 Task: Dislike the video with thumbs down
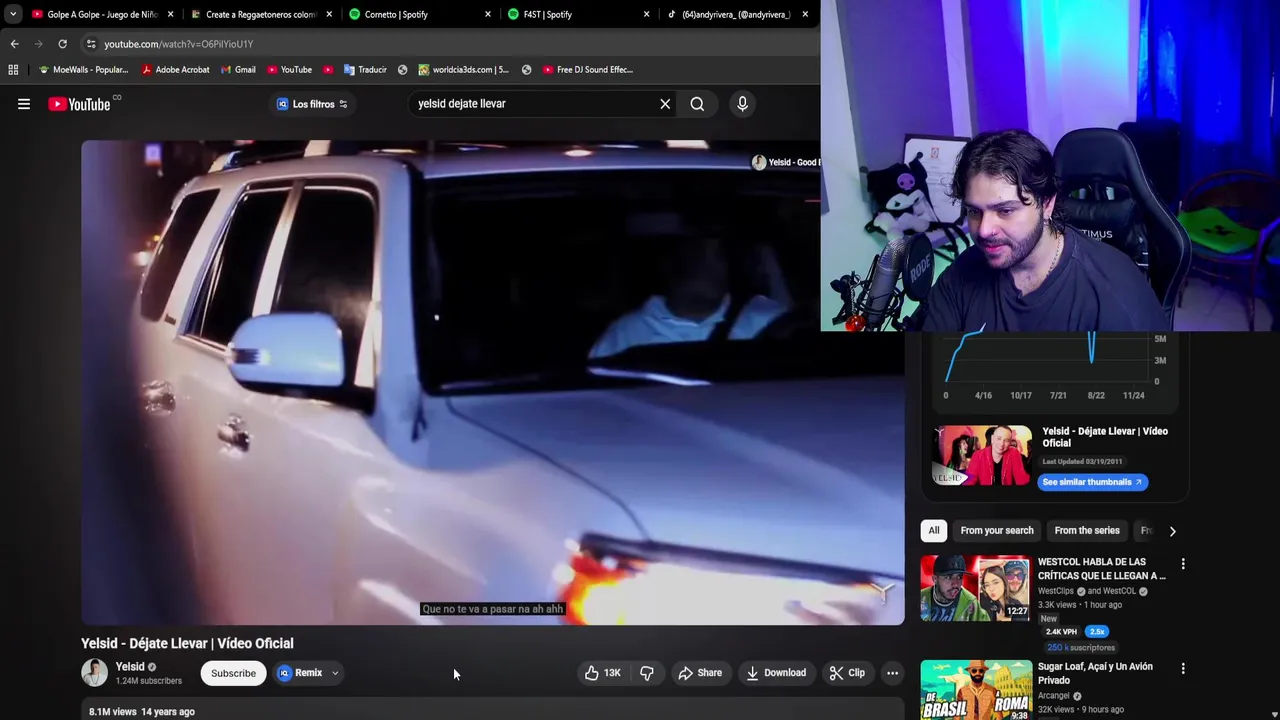tap(647, 673)
